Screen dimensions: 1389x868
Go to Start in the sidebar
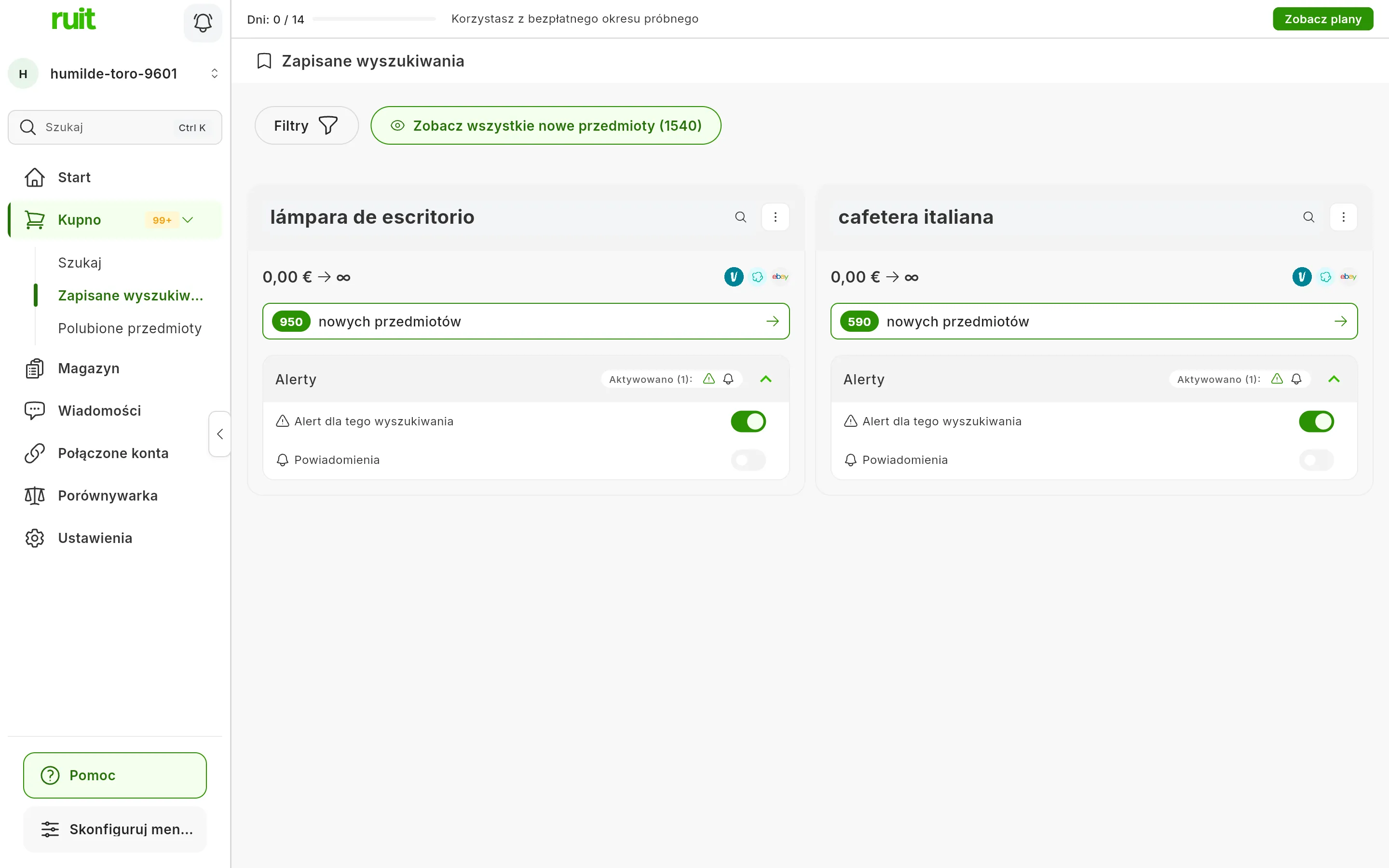pyautogui.click(x=115, y=177)
